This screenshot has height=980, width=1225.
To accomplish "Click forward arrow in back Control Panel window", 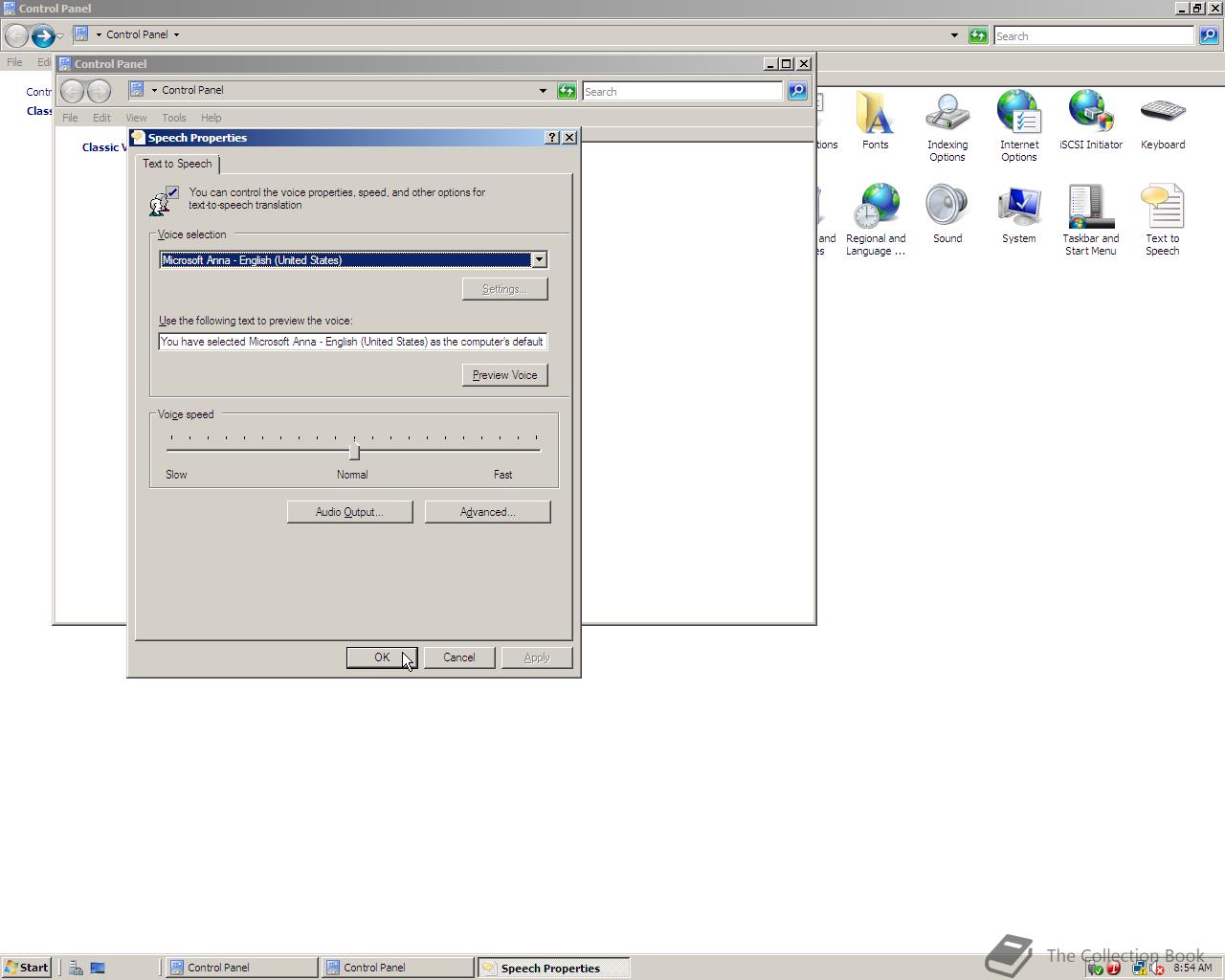I will (43, 36).
